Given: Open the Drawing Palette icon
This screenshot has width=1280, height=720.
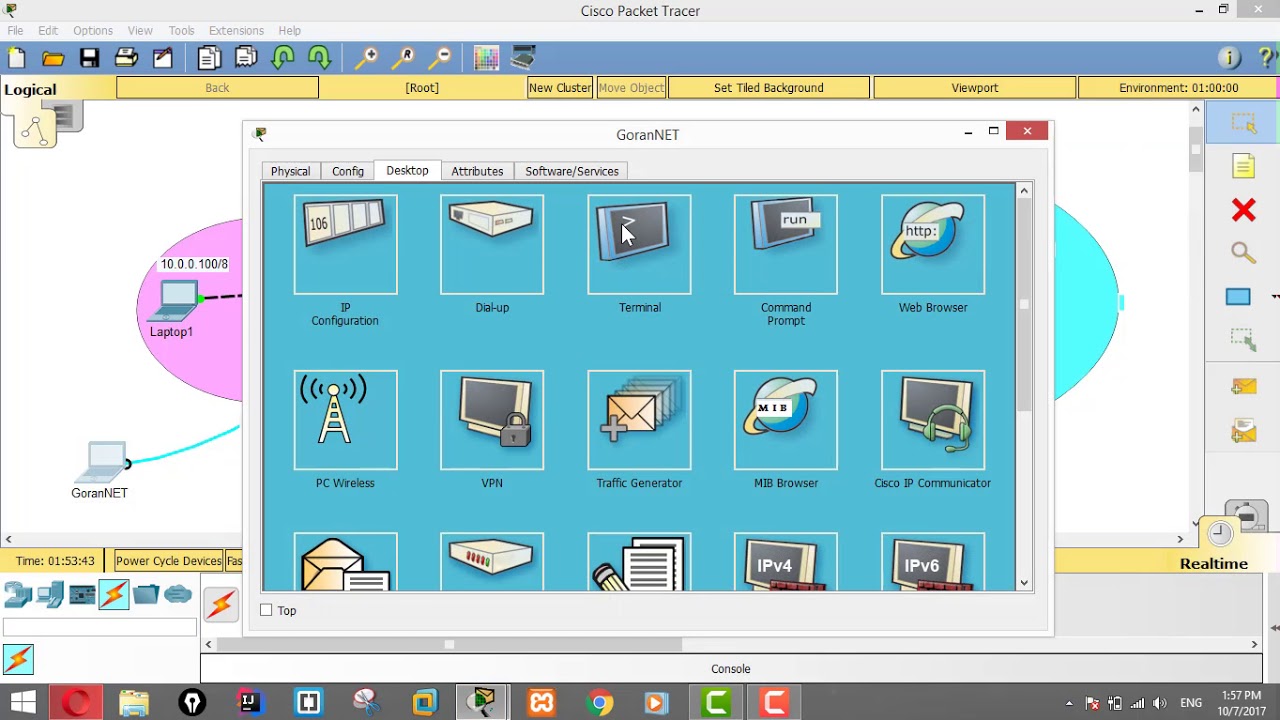Looking at the screenshot, I should click(486, 58).
